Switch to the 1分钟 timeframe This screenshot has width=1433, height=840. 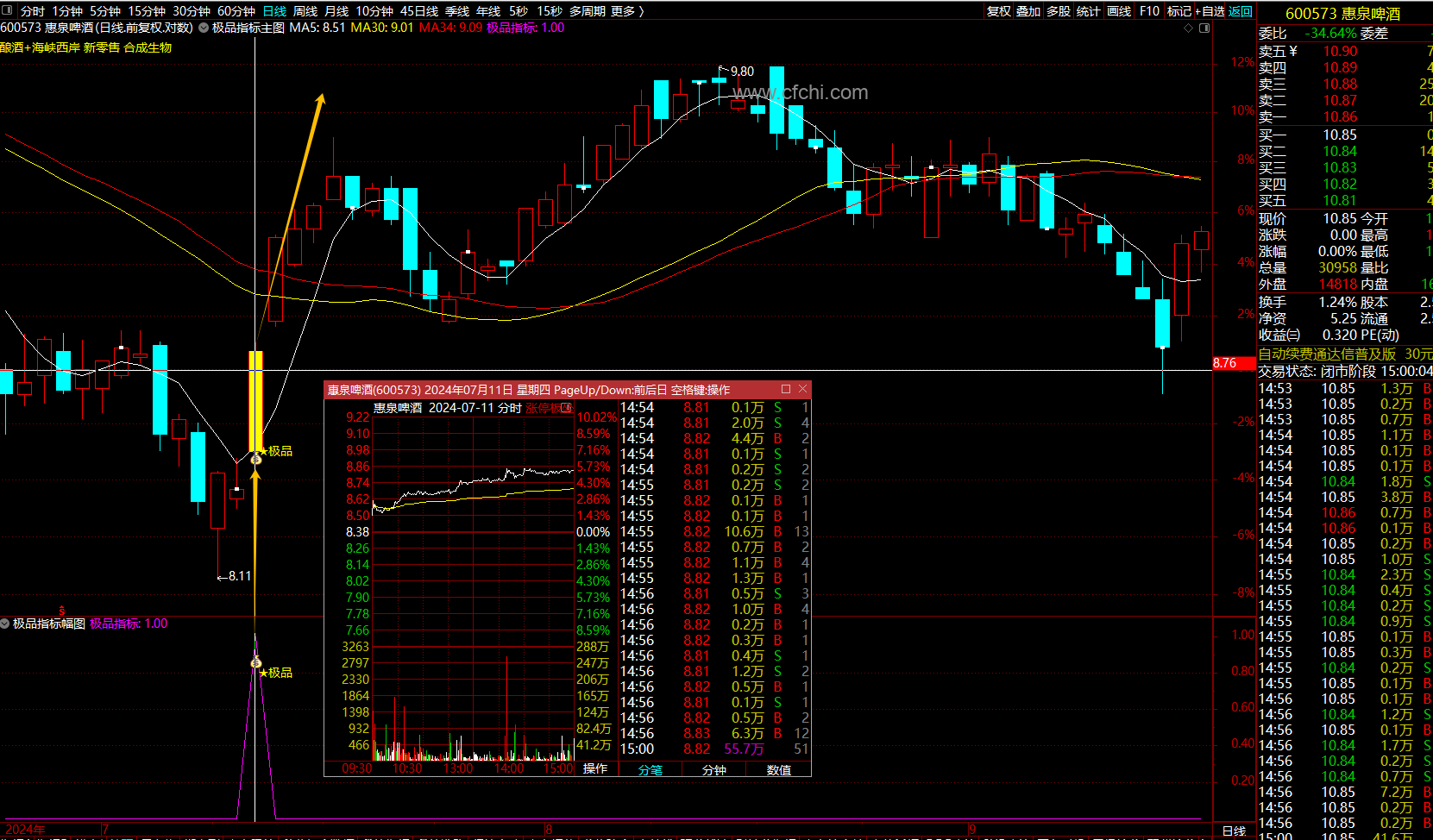tap(67, 11)
